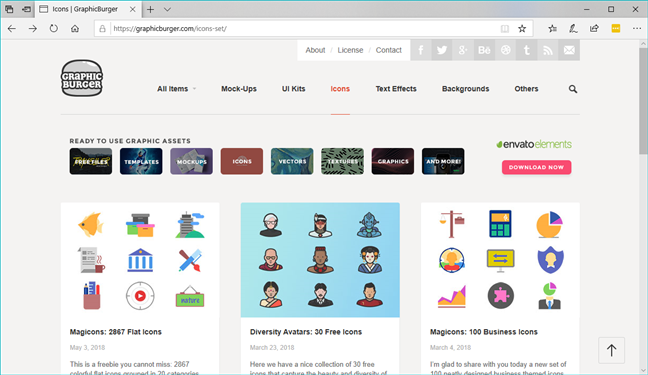Image resolution: width=648 pixels, height=375 pixels.
Task: Open Magicons: 2867 Flat Icons post title
Action: [x=116, y=332]
